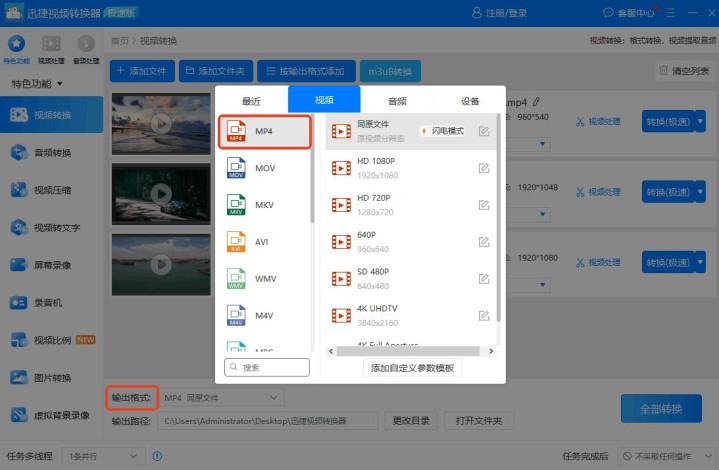This screenshot has width=719, height=470.
Task: Edit the HD 720P preset parameters
Action: click(x=484, y=204)
